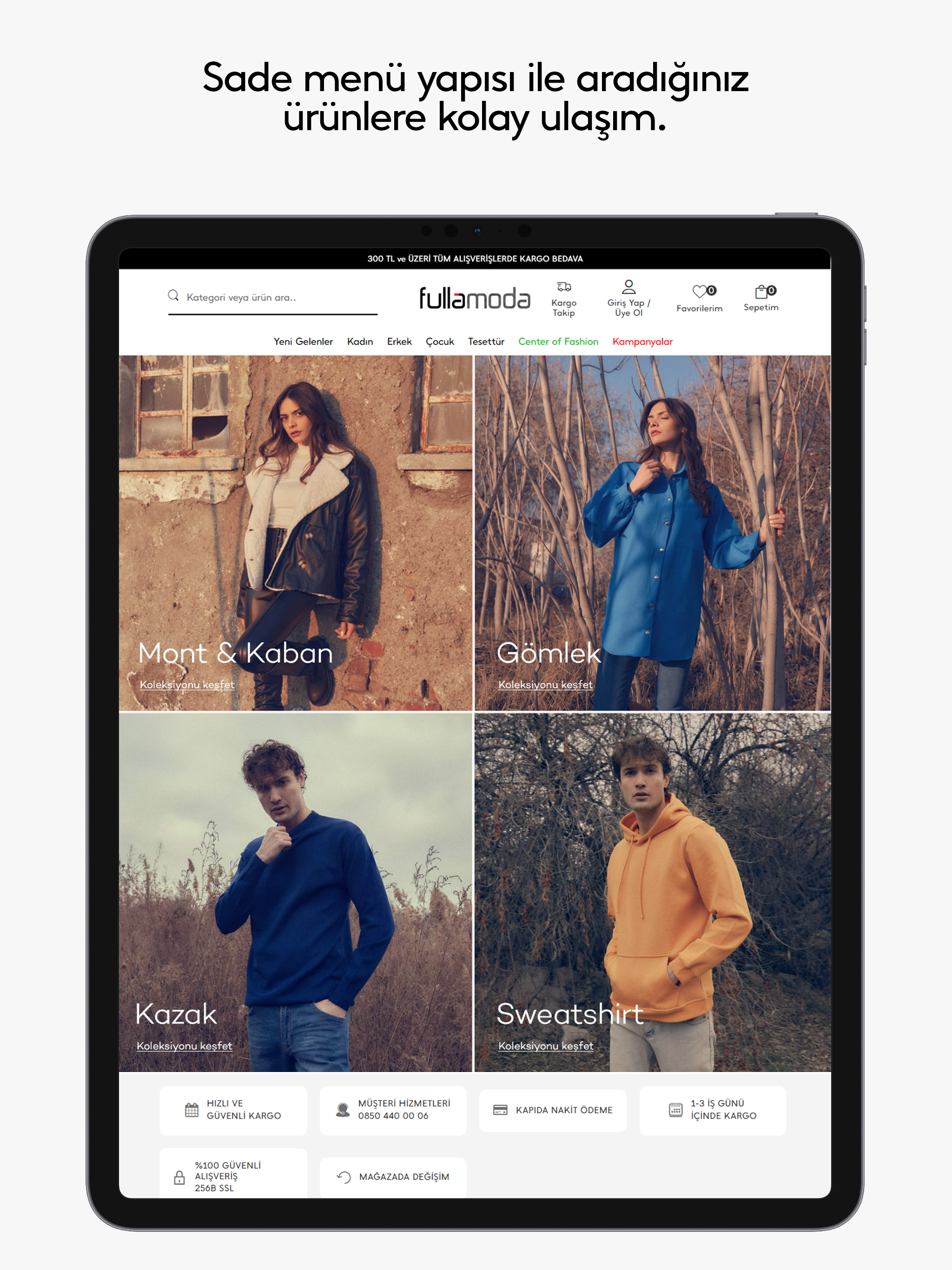Screen dimensions: 952x1270
Task: Open the Yeni Gelenler menu
Action: coord(303,342)
